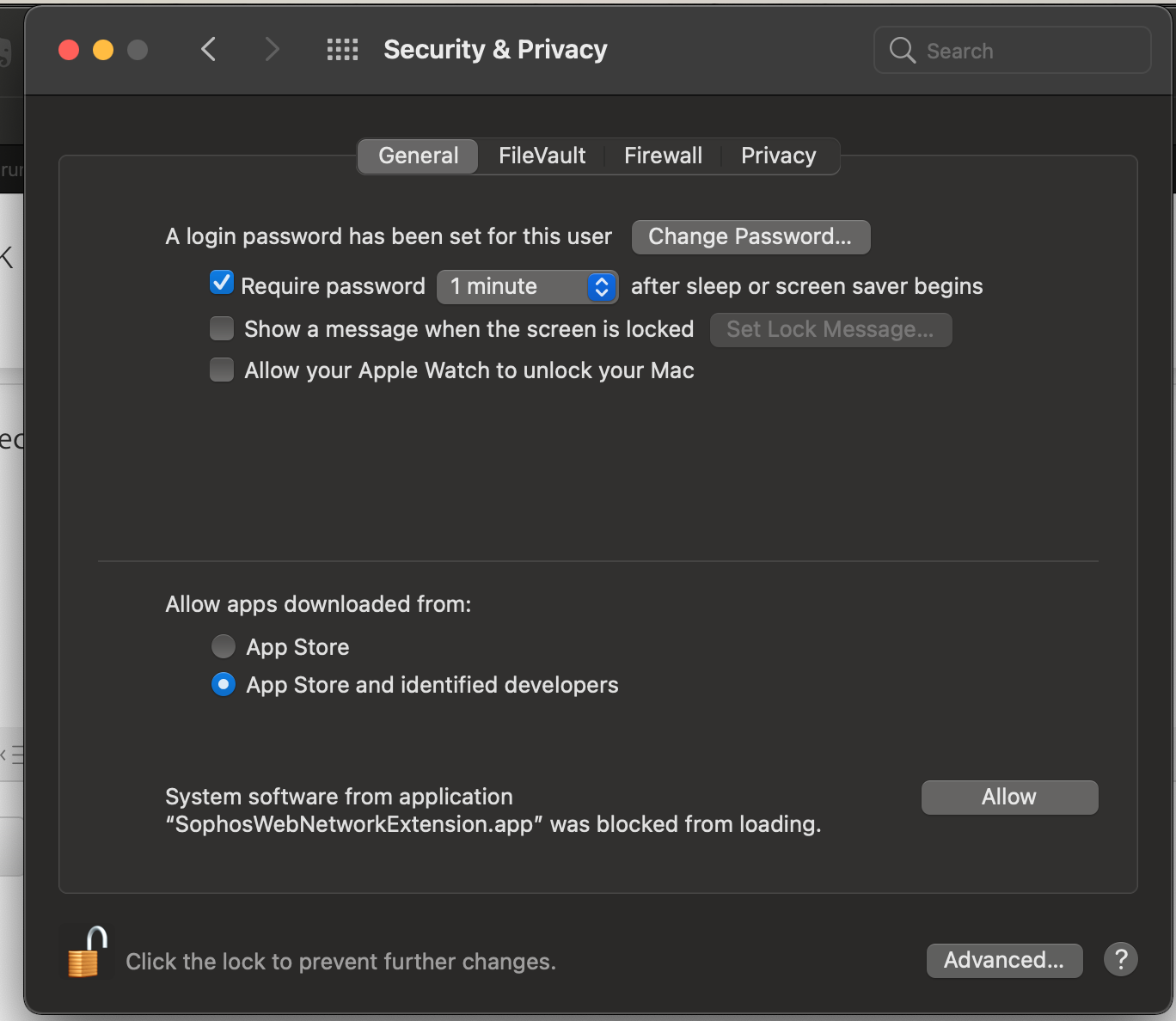This screenshot has width=1176, height=1021.
Task: Enable Apple Watch unlock checkbox
Action: pos(222,370)
